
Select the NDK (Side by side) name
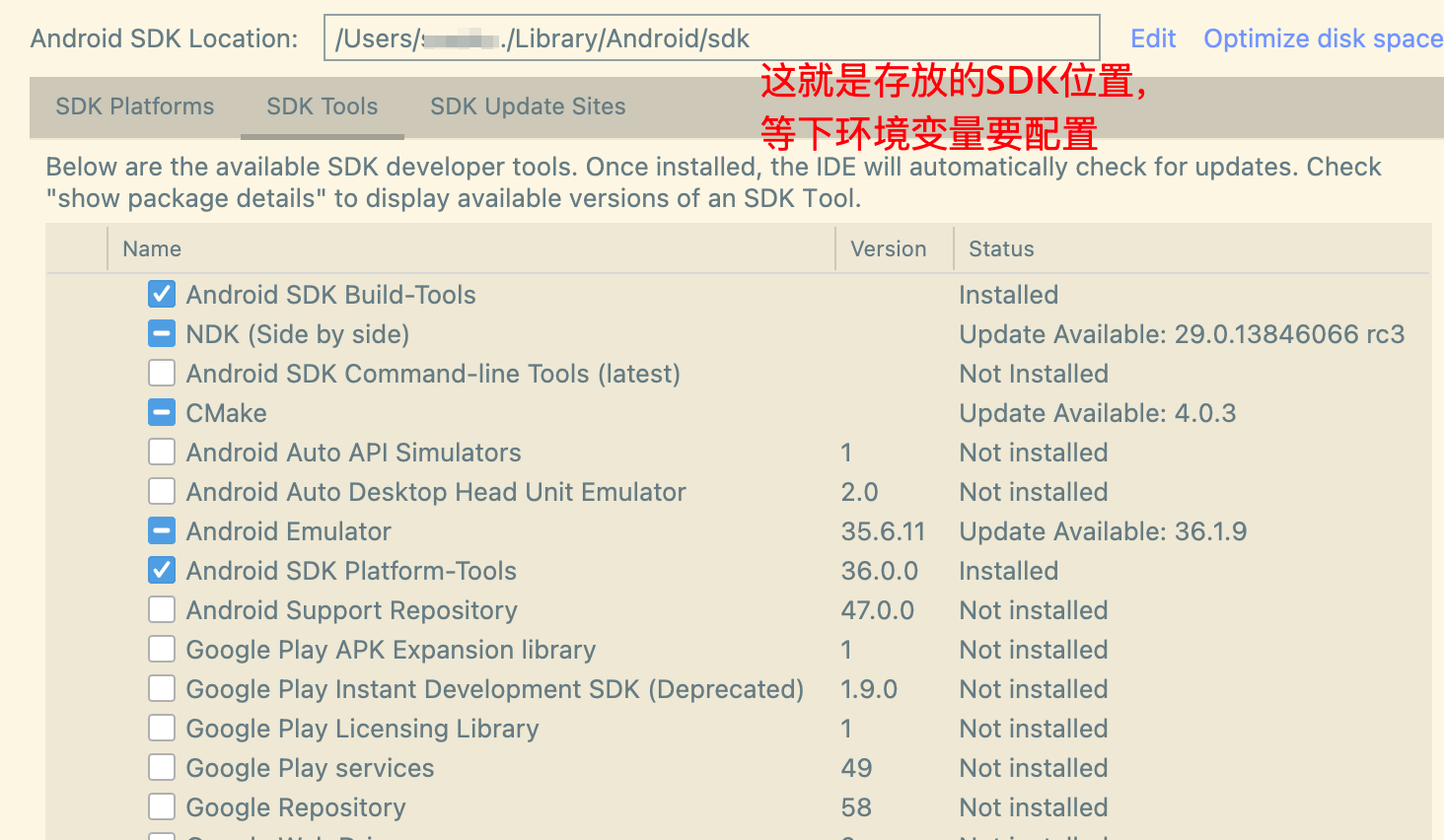click(298, 334)
